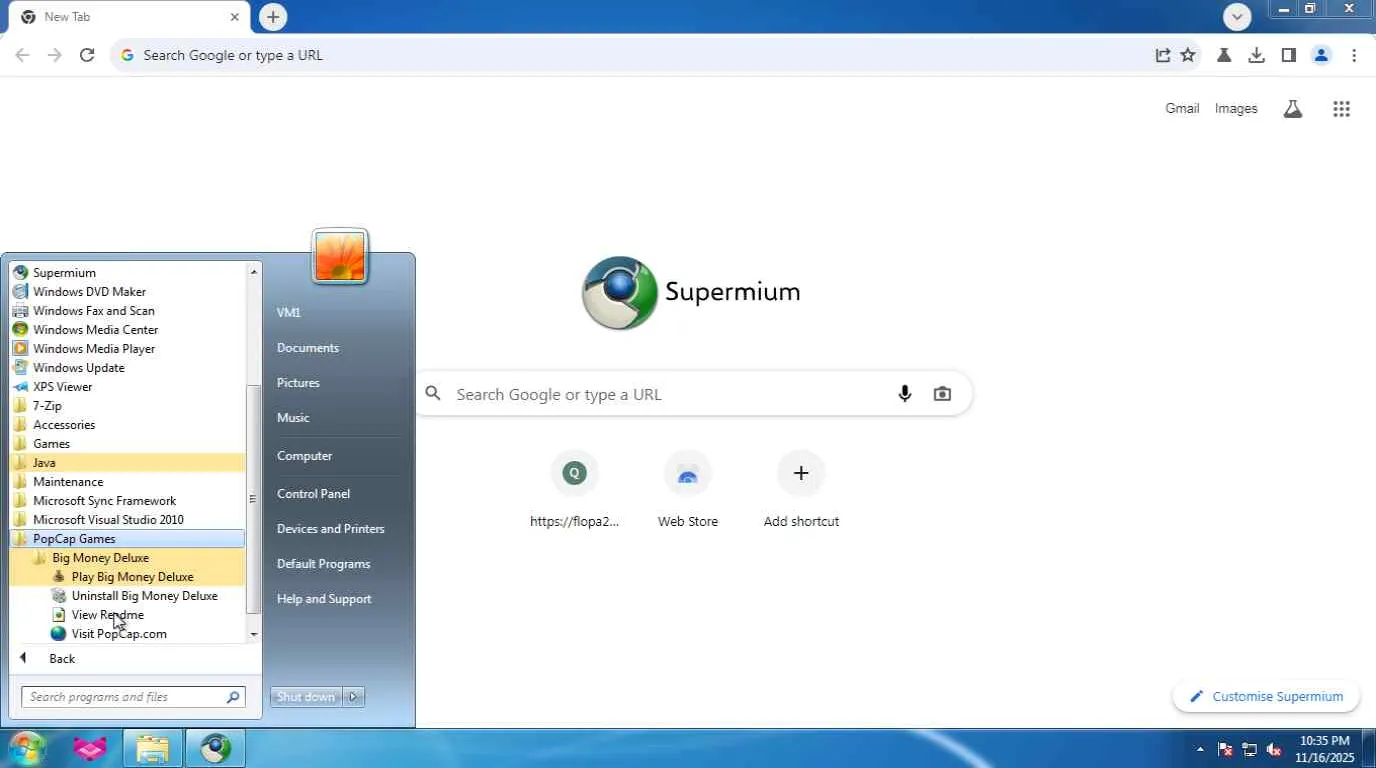Show the side panel
This screenshot has width=1376, height=768.
pyautogui.click(x=1289, y=55)
